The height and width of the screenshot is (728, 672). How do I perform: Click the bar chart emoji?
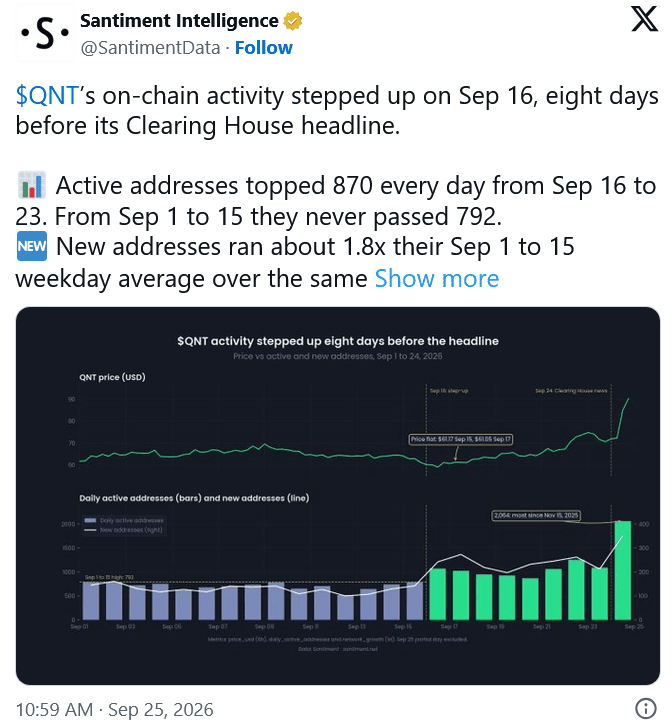coord(32,185)
